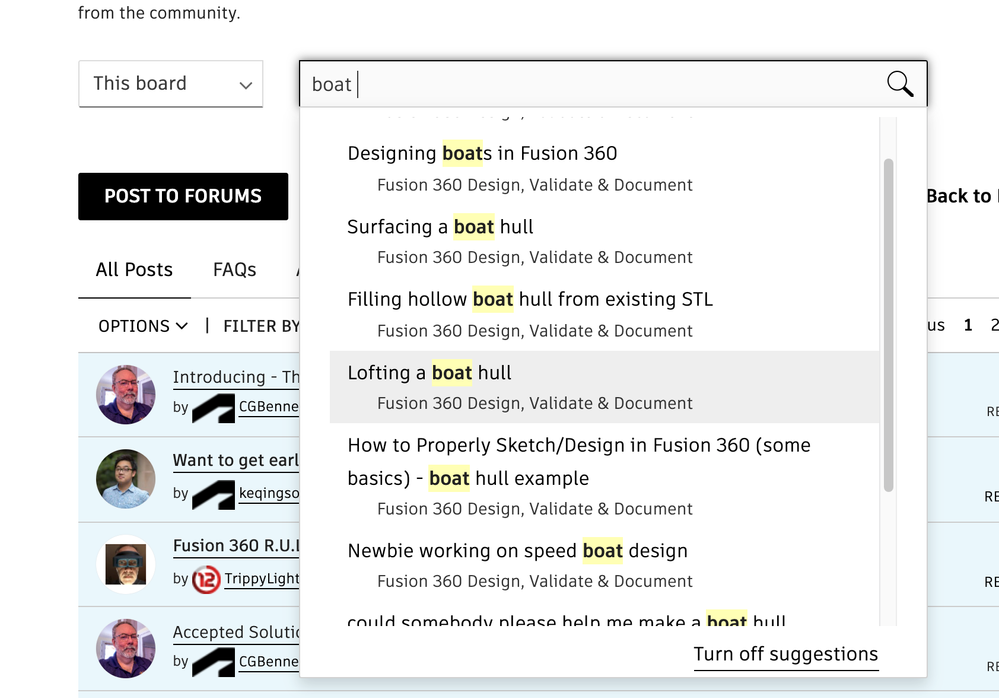Open the 'Accepted Solution' post title
This screenshot has height=698, width=999.
(x=236, y=632)
